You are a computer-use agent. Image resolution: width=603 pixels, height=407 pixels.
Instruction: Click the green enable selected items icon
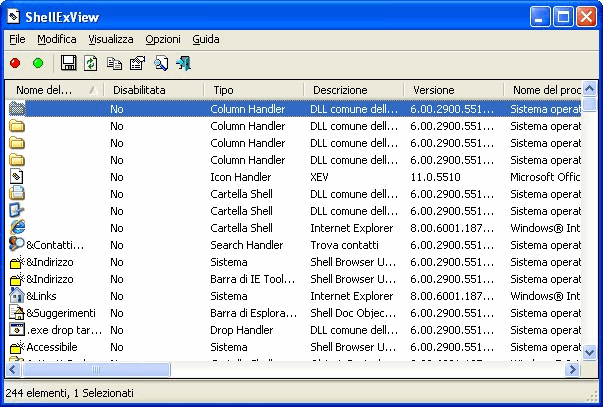(x=38, y=63)
